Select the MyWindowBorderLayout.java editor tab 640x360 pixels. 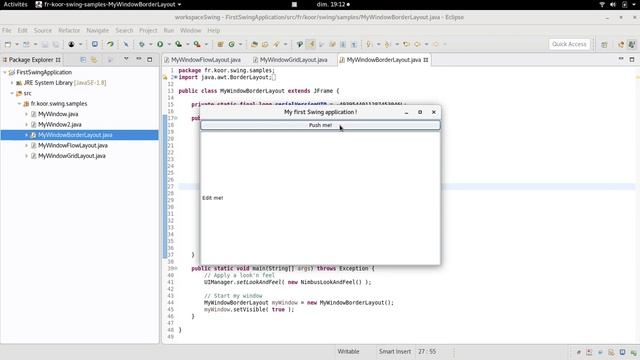coord(383,60)
